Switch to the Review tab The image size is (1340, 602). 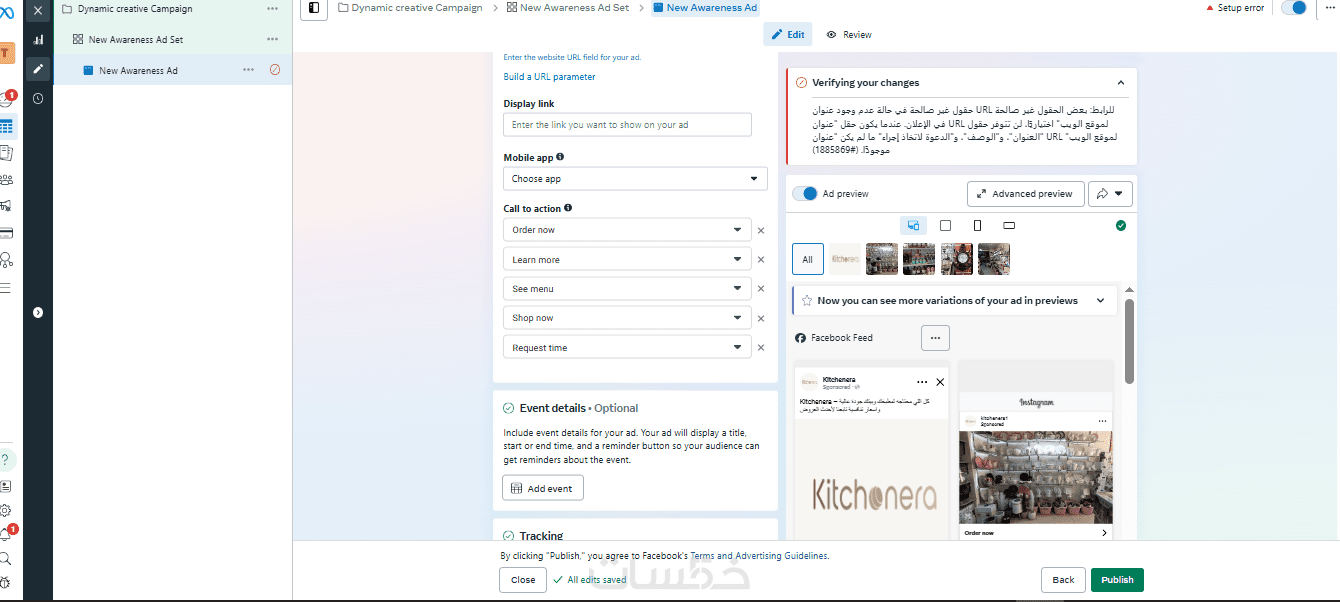tap(849, 34)
